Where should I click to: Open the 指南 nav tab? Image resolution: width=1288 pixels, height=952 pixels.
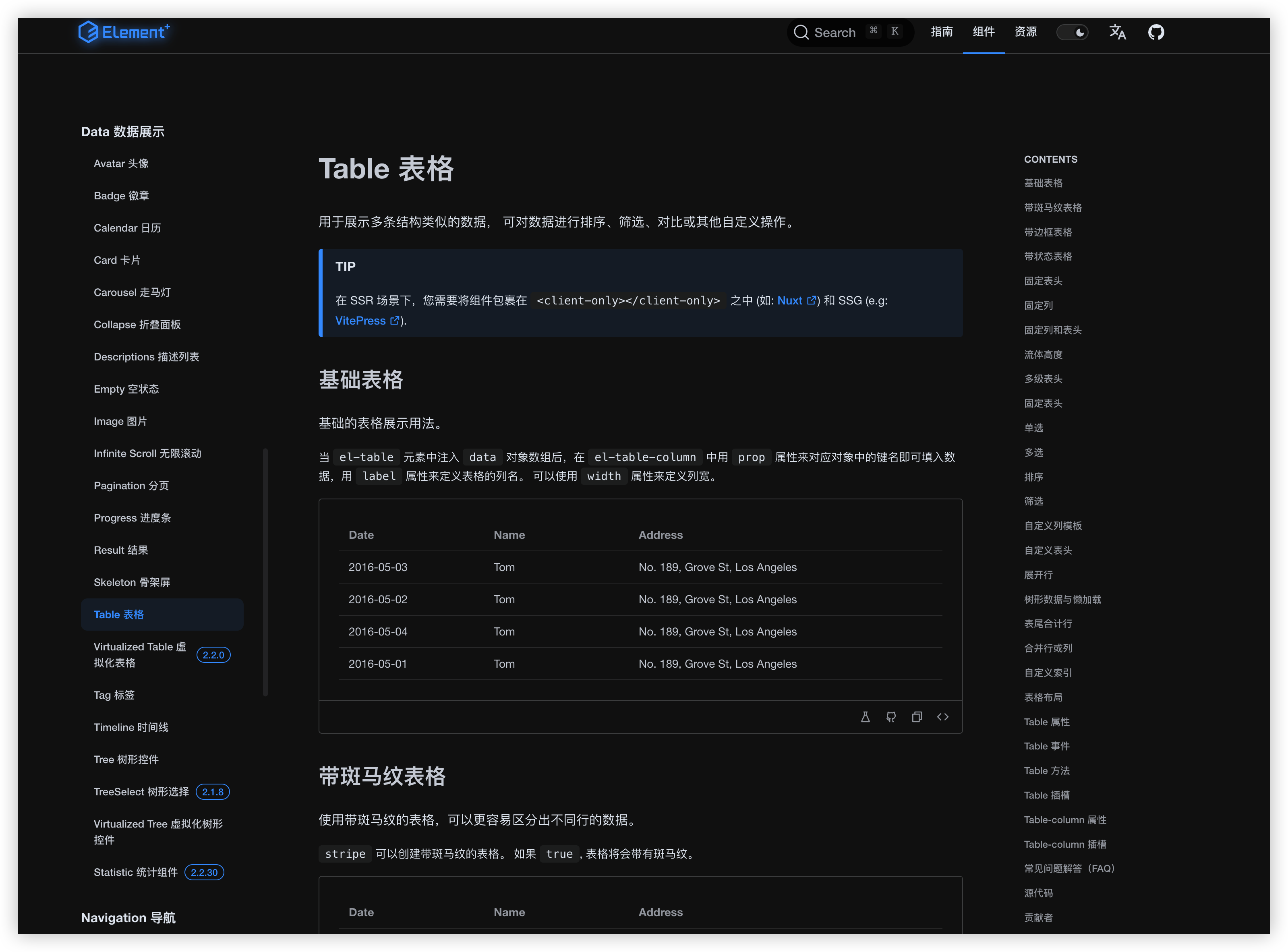click(x=942, y=32)
